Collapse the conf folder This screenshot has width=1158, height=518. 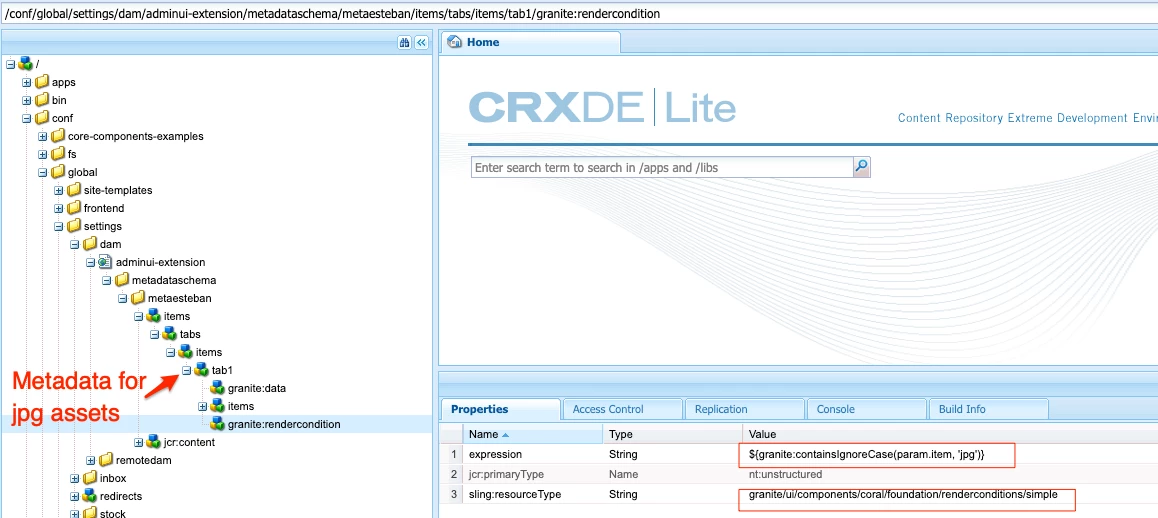point(27,118)
